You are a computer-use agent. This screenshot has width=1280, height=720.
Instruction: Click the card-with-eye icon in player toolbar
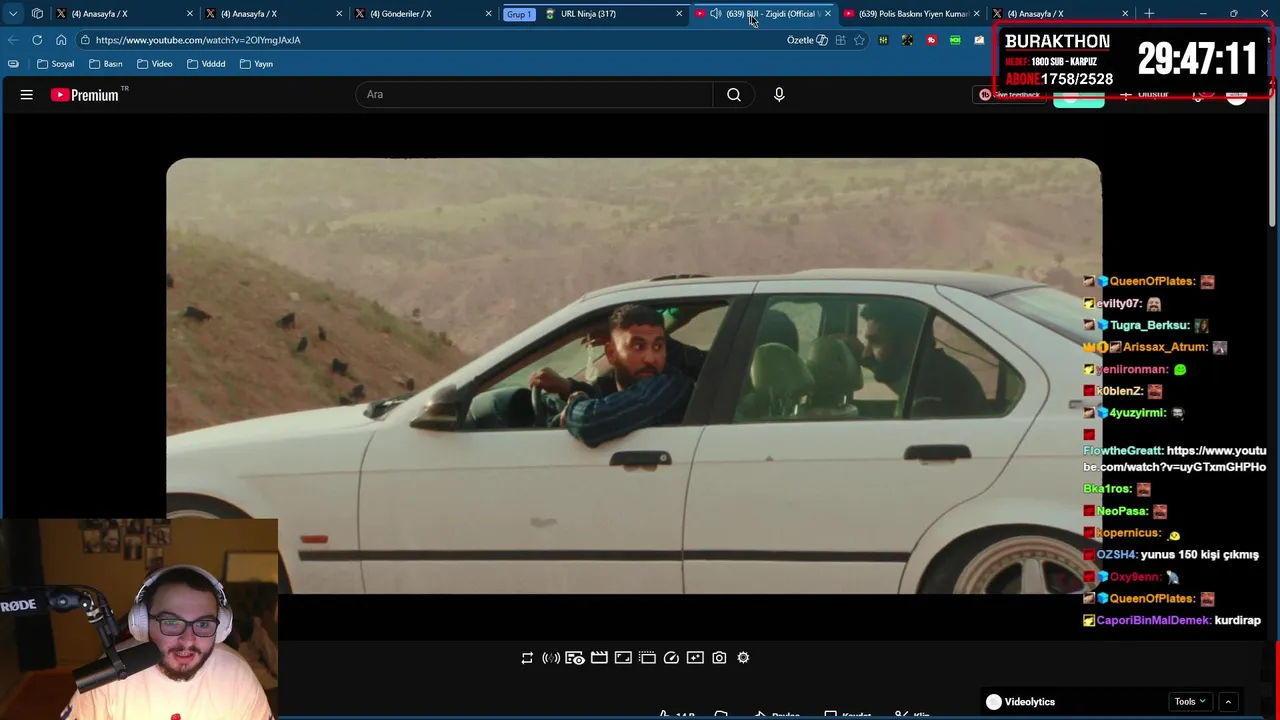[x=575, y=658]
